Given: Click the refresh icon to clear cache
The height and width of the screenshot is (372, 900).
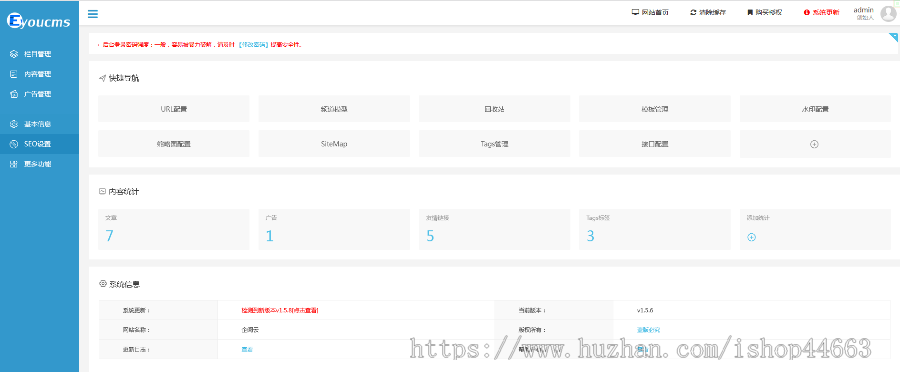Looking at the screenshot, I should tap(693, 12).
